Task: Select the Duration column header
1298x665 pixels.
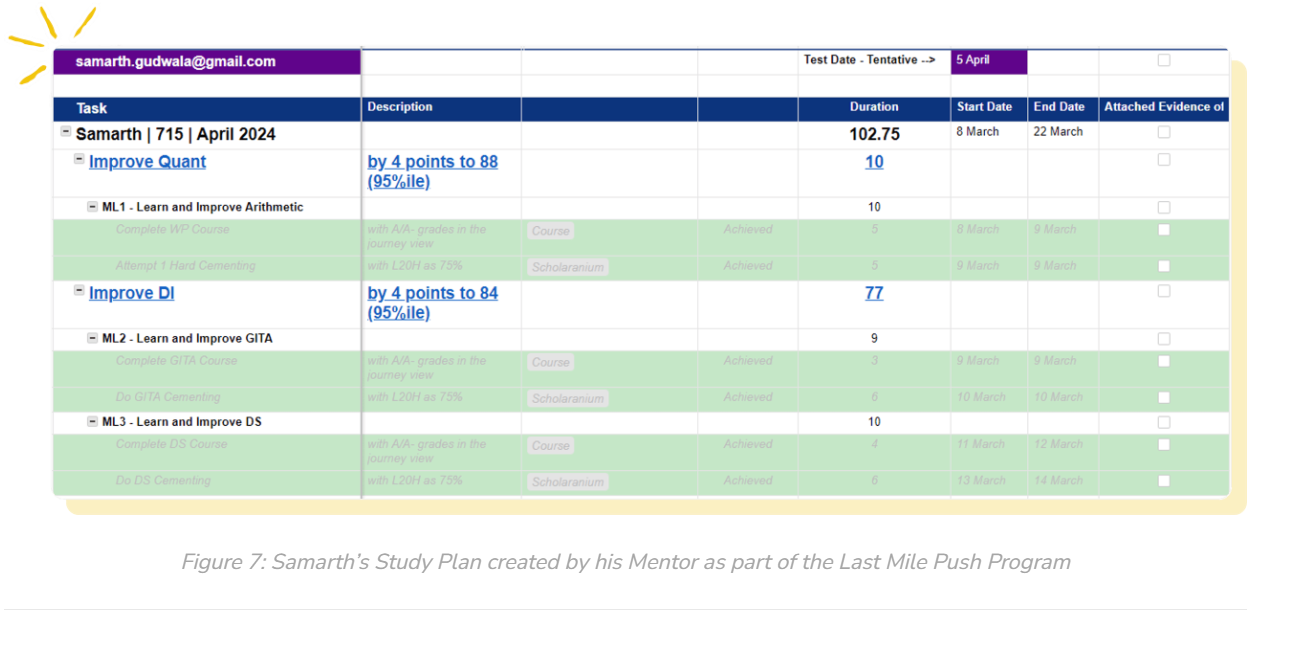Action: click(x=874, y=107)
